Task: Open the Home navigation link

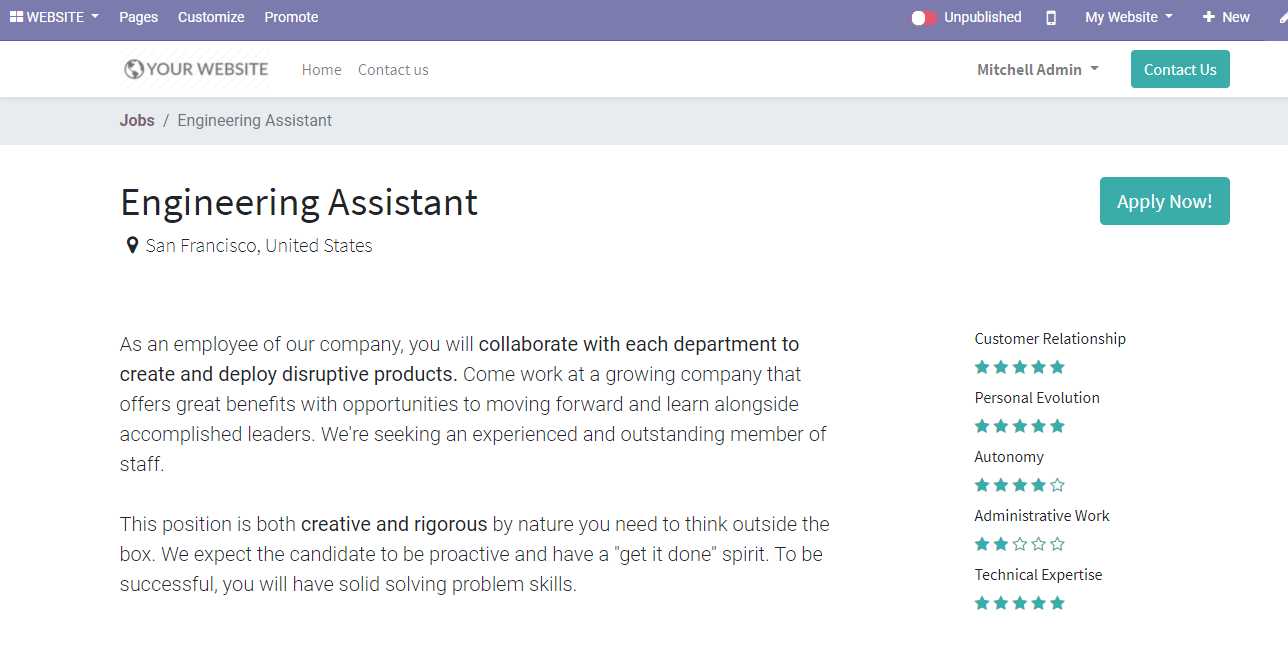Action: 321,69
